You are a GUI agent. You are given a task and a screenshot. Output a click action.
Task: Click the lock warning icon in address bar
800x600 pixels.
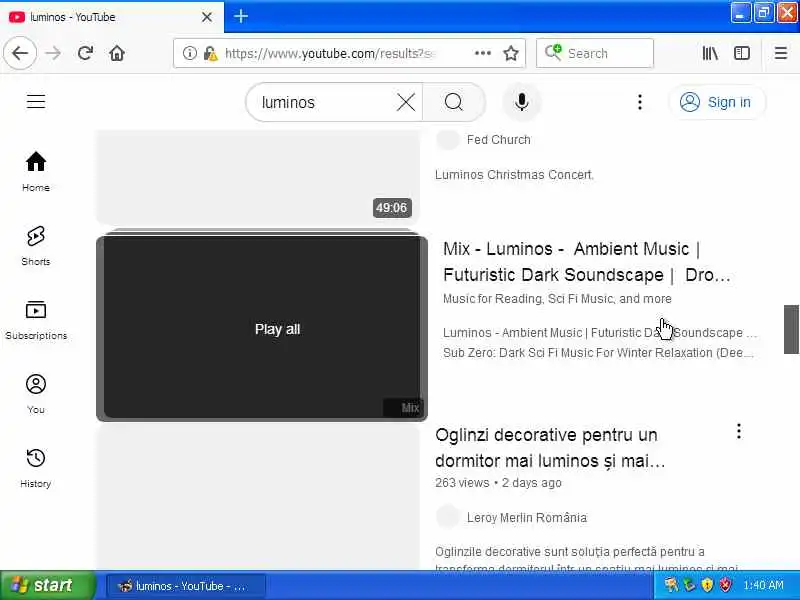[210, 53]
